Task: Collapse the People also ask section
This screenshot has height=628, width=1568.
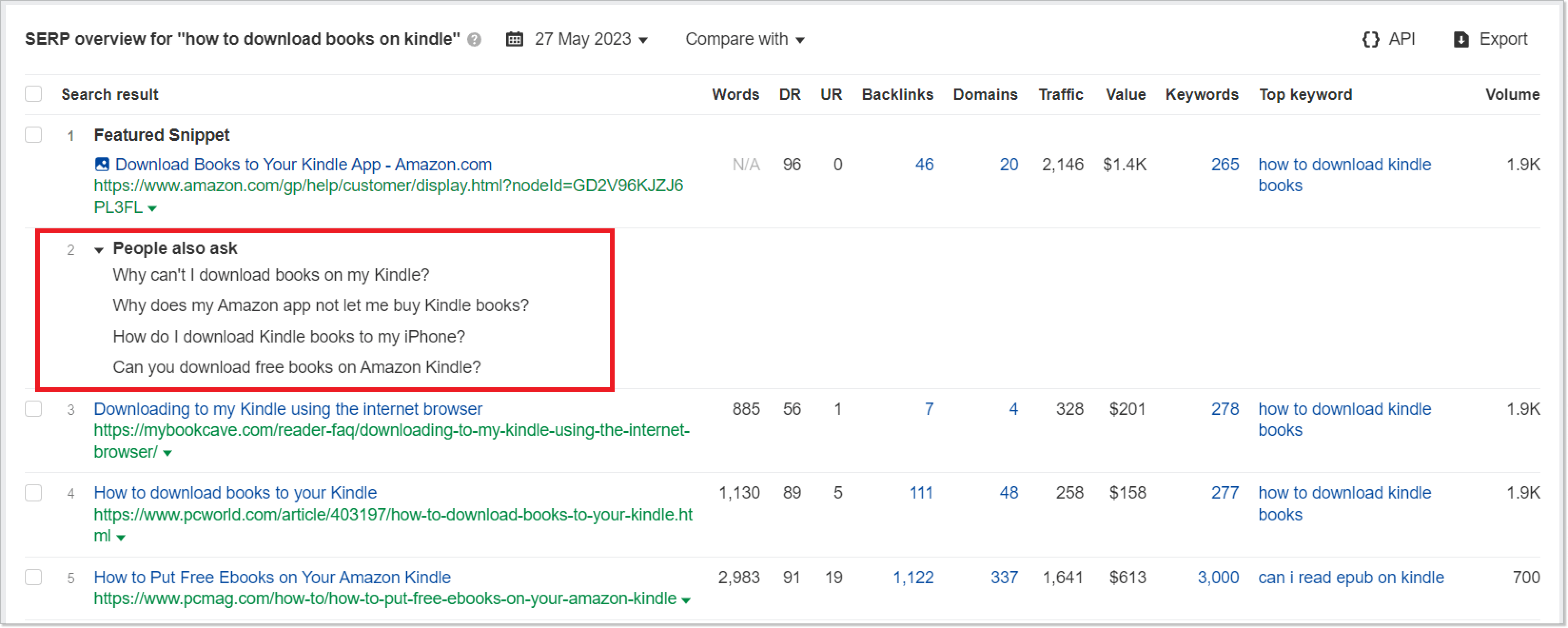Action: point(98,249)
